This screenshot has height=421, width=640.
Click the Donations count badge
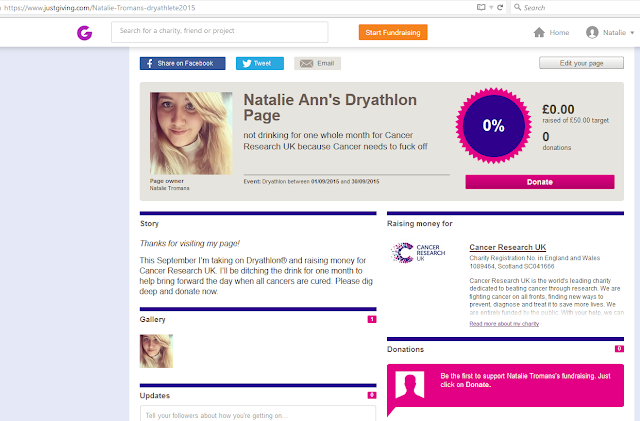click(619, 349)
